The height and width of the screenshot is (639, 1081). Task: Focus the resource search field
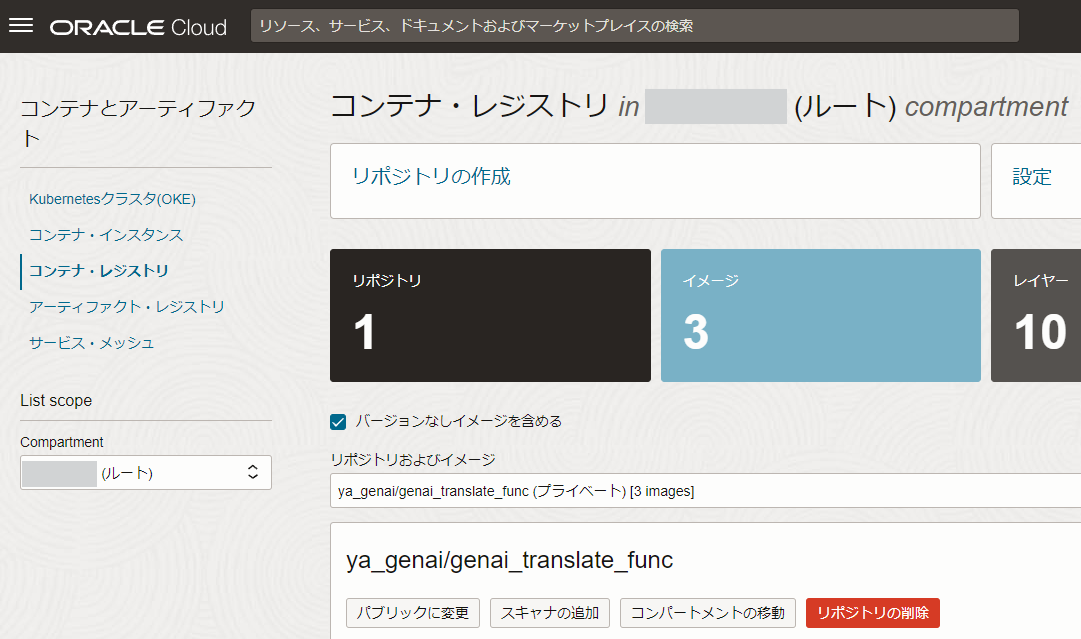coord(634,26)
